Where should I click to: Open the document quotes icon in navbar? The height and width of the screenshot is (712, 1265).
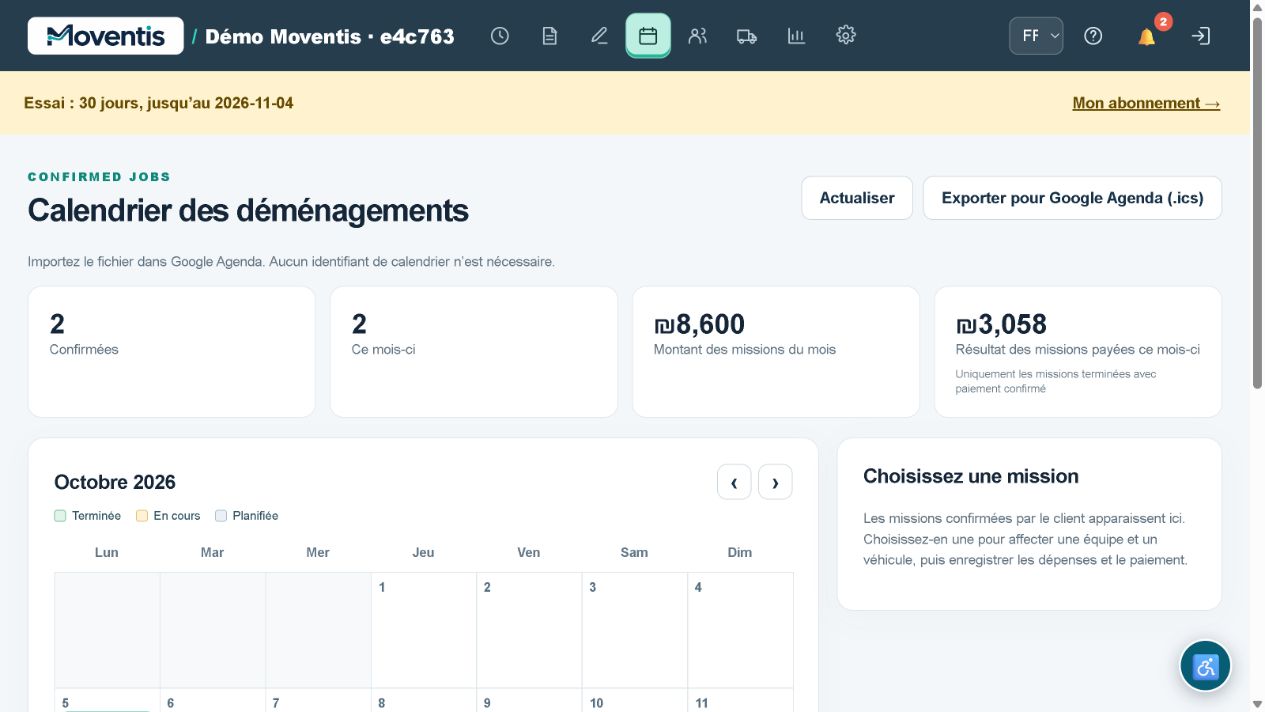pyautogui.click(x=549, y=36)
